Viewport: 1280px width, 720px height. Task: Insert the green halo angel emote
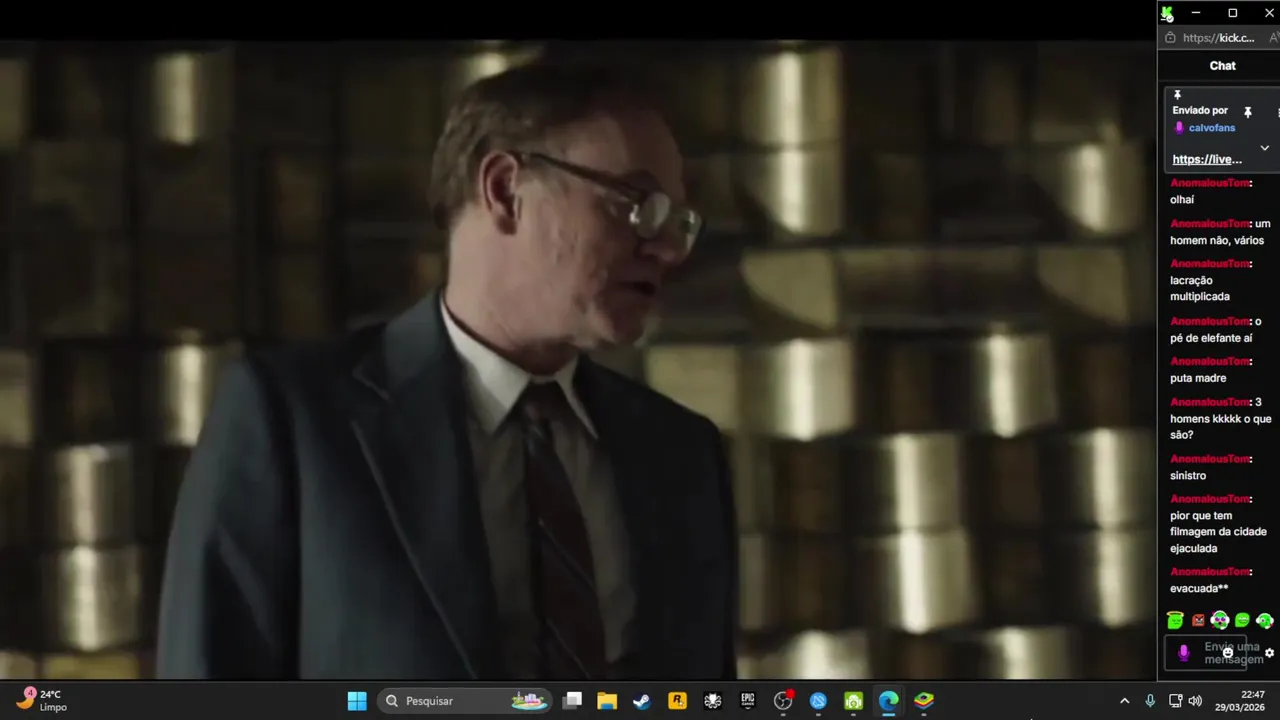click(1176, 621)
